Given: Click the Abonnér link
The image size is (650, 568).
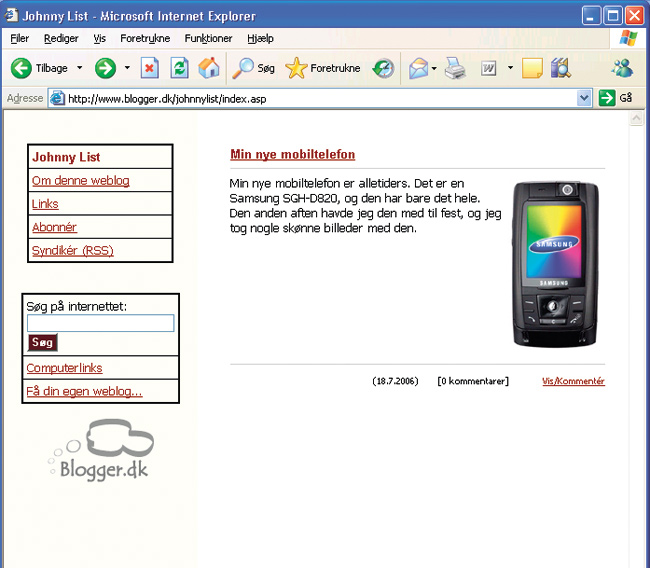Looking at the screenshot, I should [x=54, y=227].
